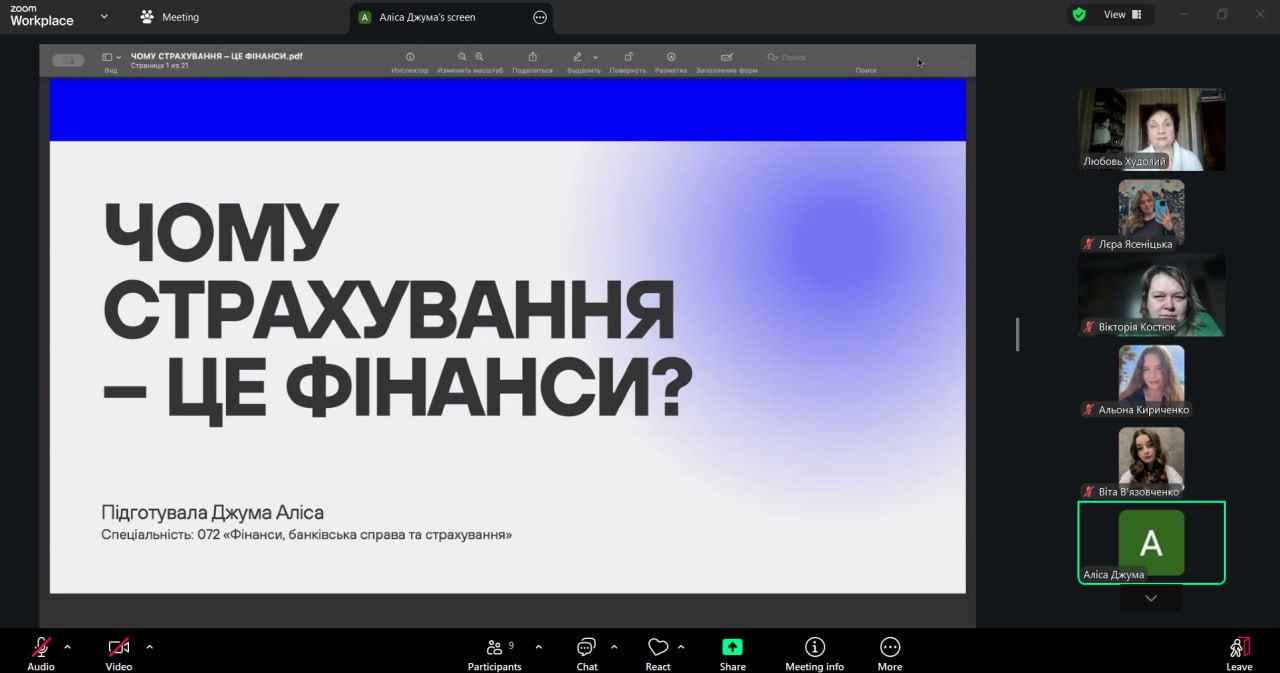Click the green security shield icon
The width and height of the screenshot is (1280, 673).
pos(1078,15)
